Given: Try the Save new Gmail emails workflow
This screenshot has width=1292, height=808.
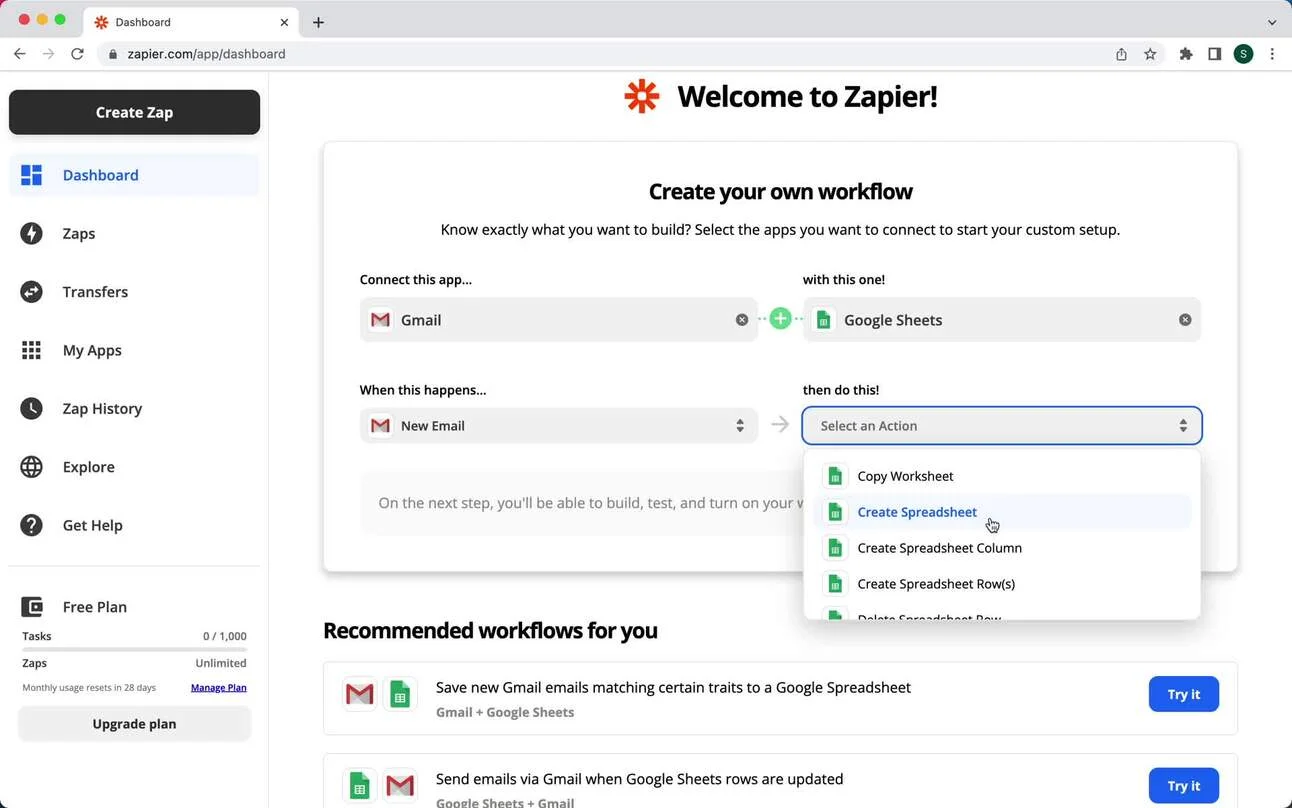Looking at the screenshot, I should (x=1184, y=694).
